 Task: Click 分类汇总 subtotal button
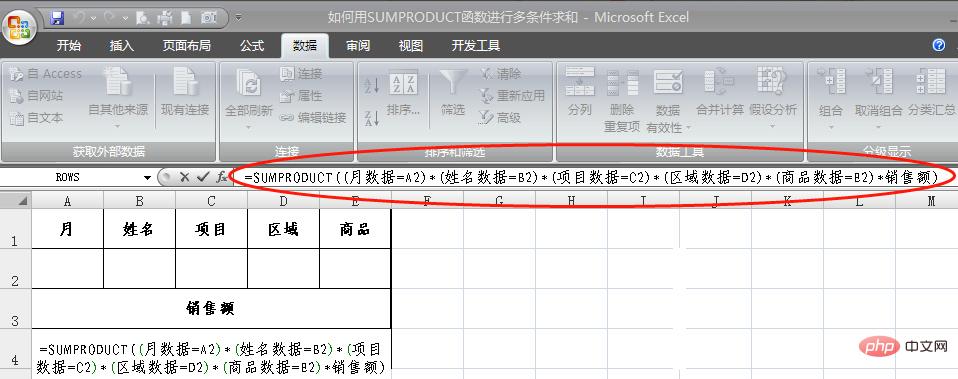pyautogui.click(x=931, y=93)
